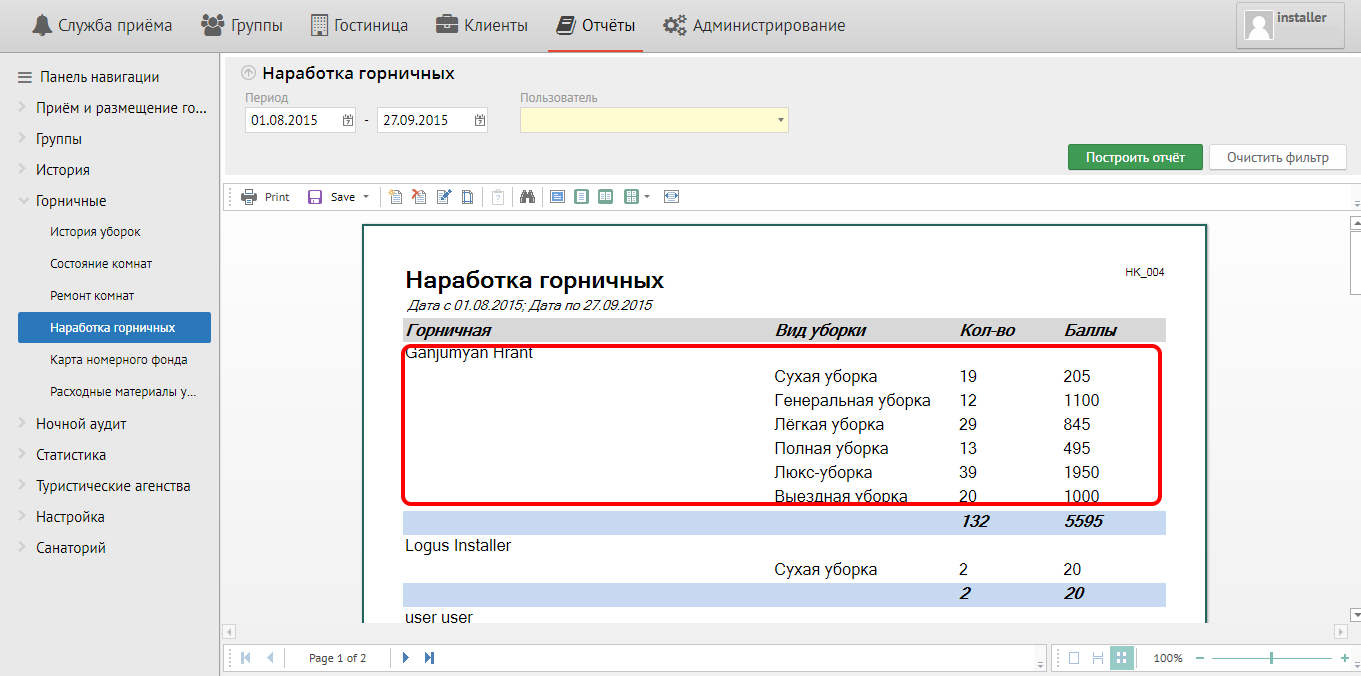1361x676 pixels.
Task: Switch to two-page view mode
Action: tap(606, 197)
